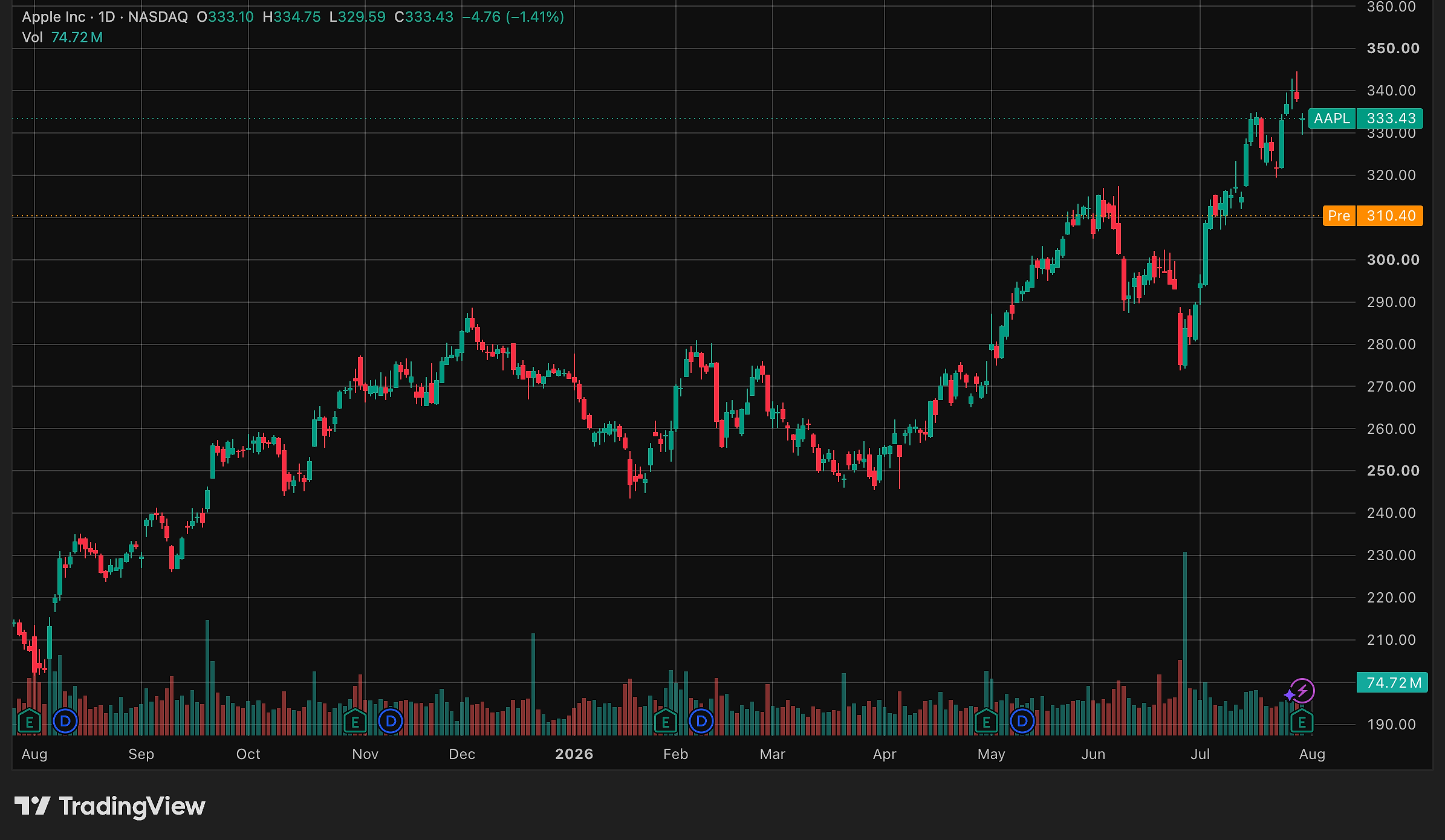The width and height of the screenshot is (1445, 840).
Task: Click the 74.72 M volume axis label
Action: pos(1392,682)
